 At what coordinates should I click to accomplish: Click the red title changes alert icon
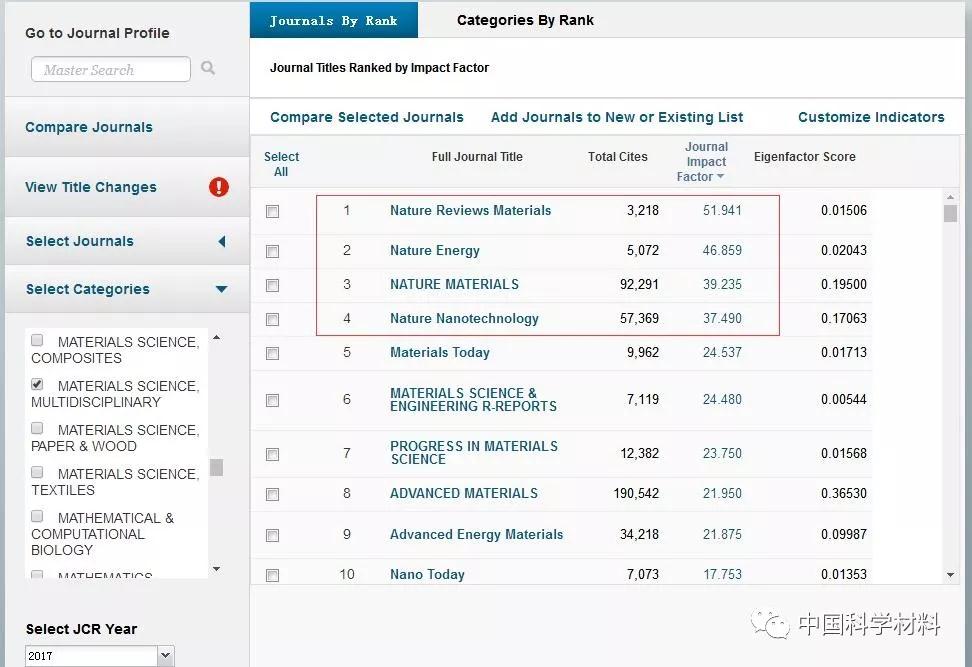(219, 187)
